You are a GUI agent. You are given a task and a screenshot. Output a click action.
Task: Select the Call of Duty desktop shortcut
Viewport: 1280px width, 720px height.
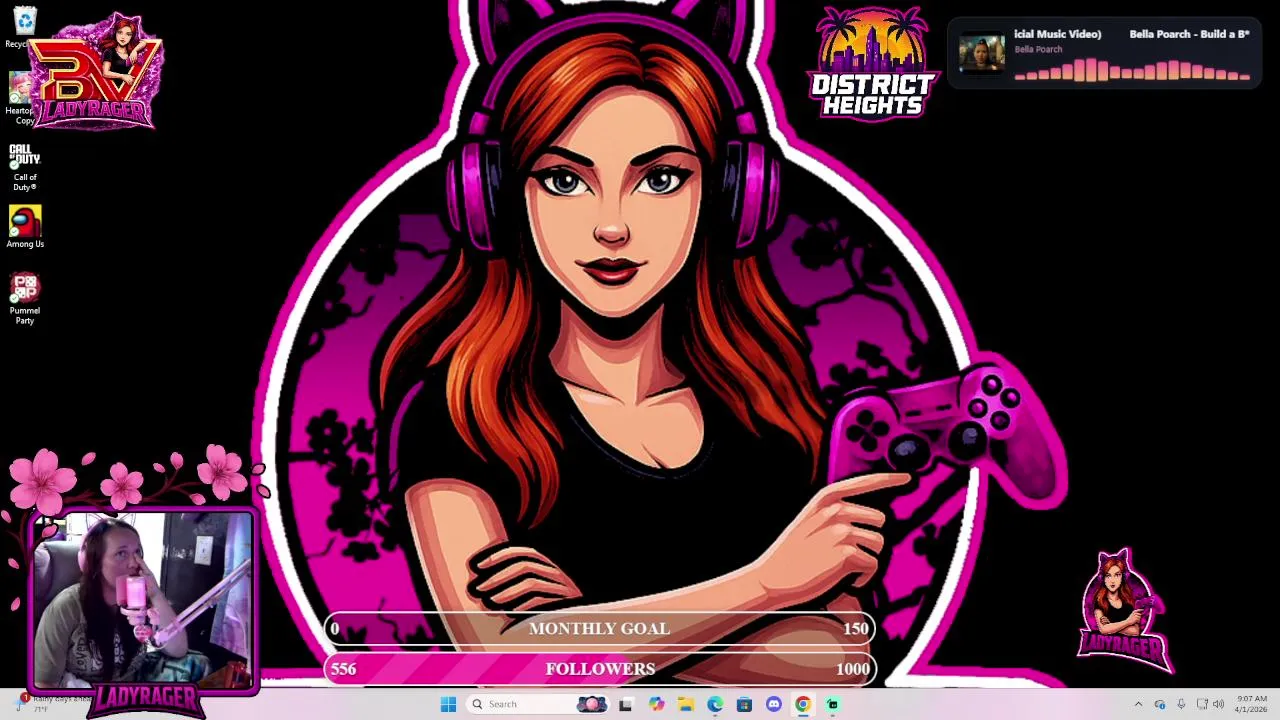pyautogui.click(x=25, y=167)
